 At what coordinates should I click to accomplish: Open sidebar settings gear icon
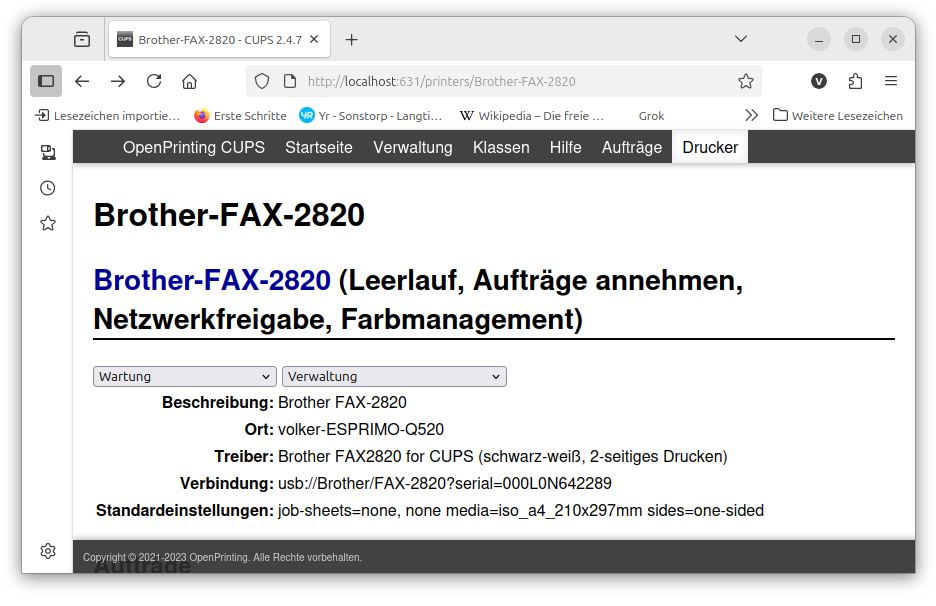[48, 550]
